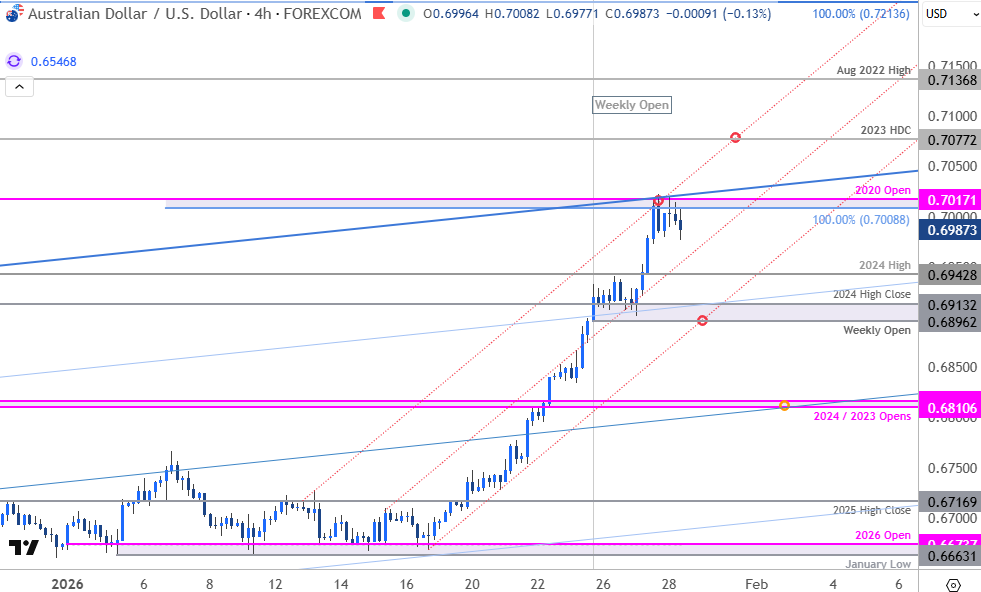Click the TradingView logo
The image size is (981, 592).
tap(23, 548)
